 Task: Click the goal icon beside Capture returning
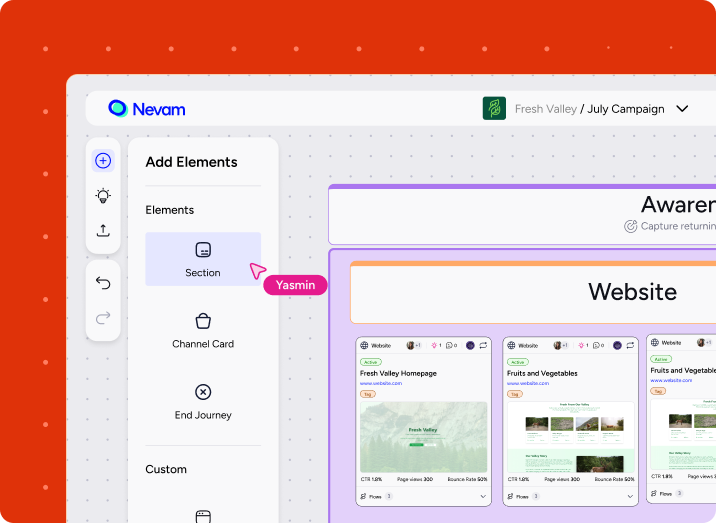coord(631,226)
